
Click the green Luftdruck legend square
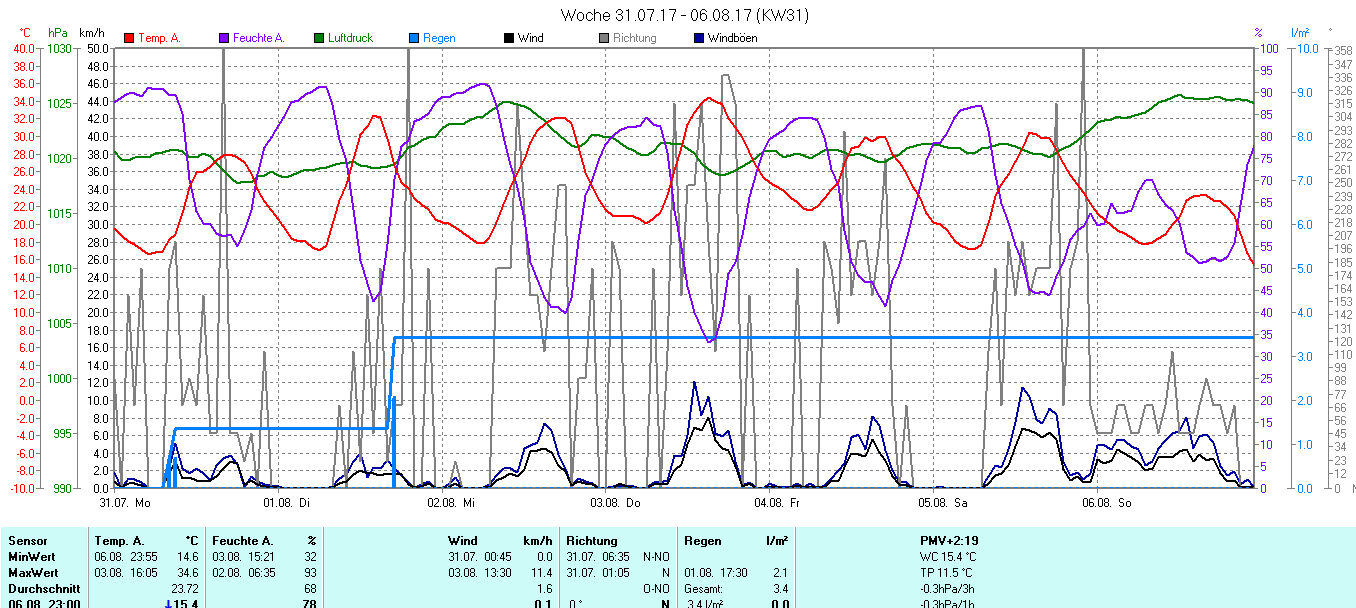(319, 39)
